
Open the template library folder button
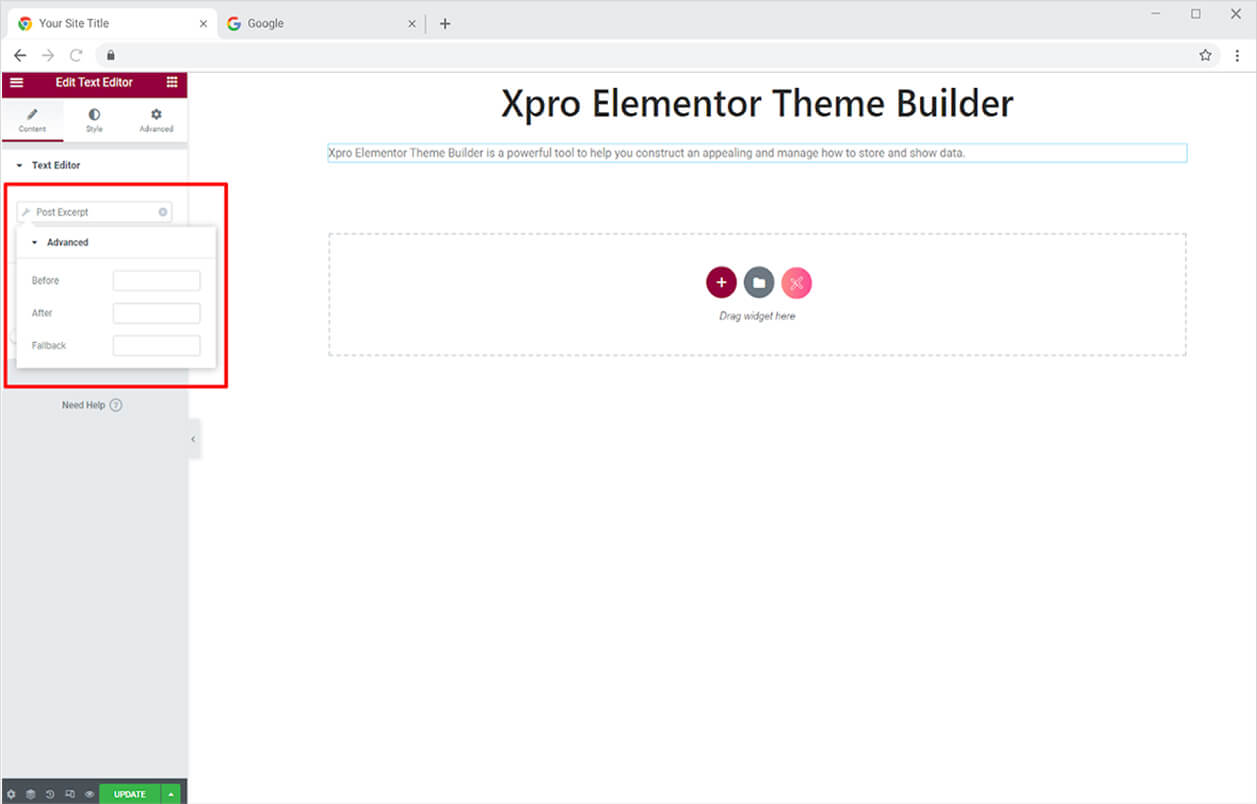click(759, 283)
